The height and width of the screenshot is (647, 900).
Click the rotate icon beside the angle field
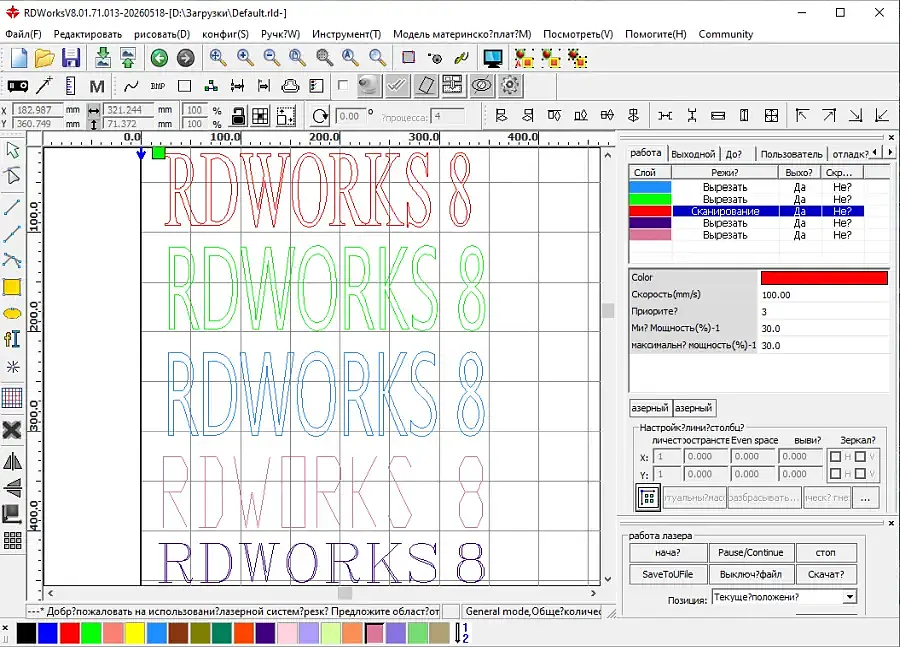[x=320, y=116]
